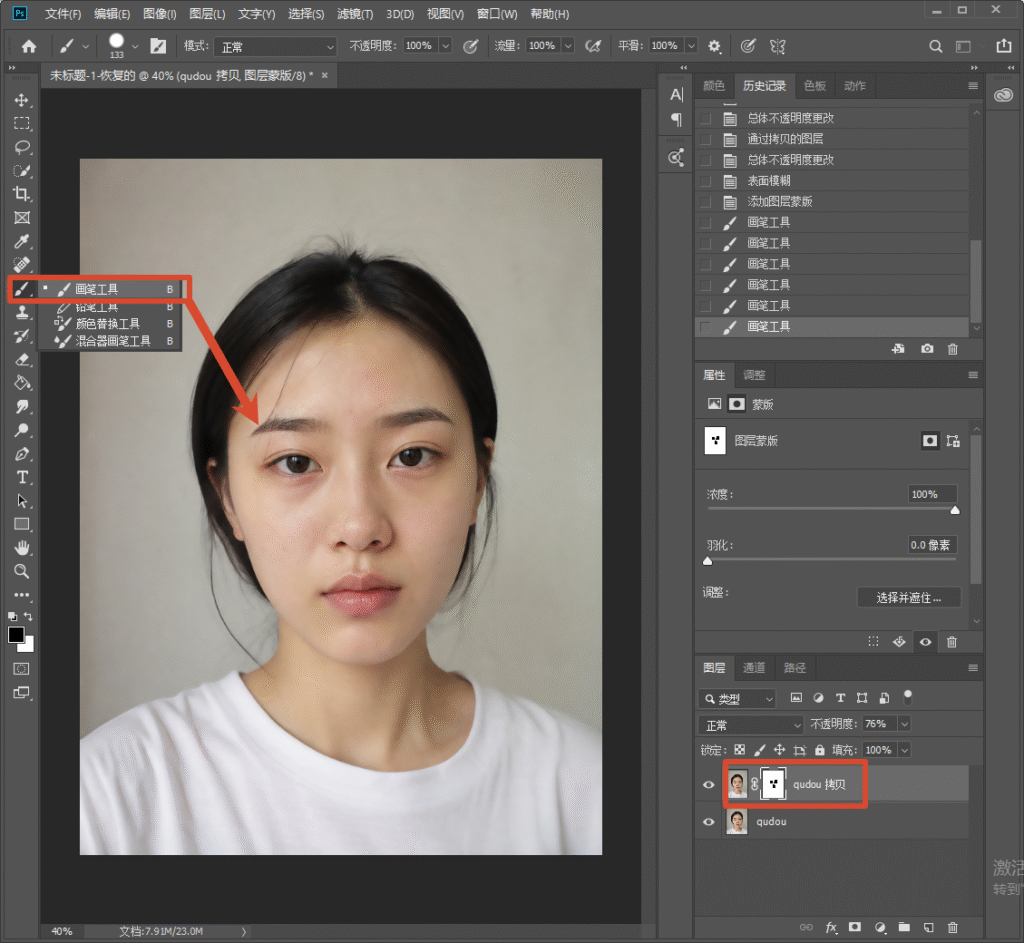1024x943 pixels.
Task: Select 通过拷贝的图层 history state
Action: [832, 139]
